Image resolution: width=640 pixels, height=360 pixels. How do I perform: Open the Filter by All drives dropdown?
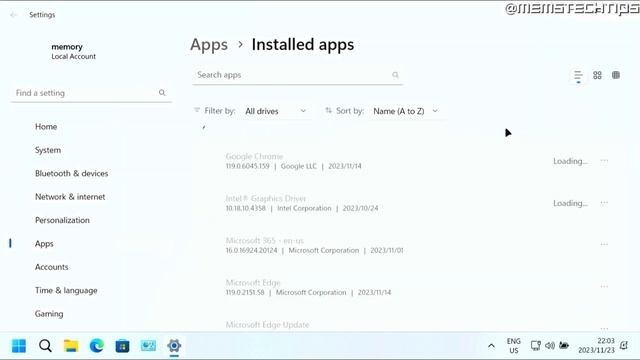(x=276, y=111)
